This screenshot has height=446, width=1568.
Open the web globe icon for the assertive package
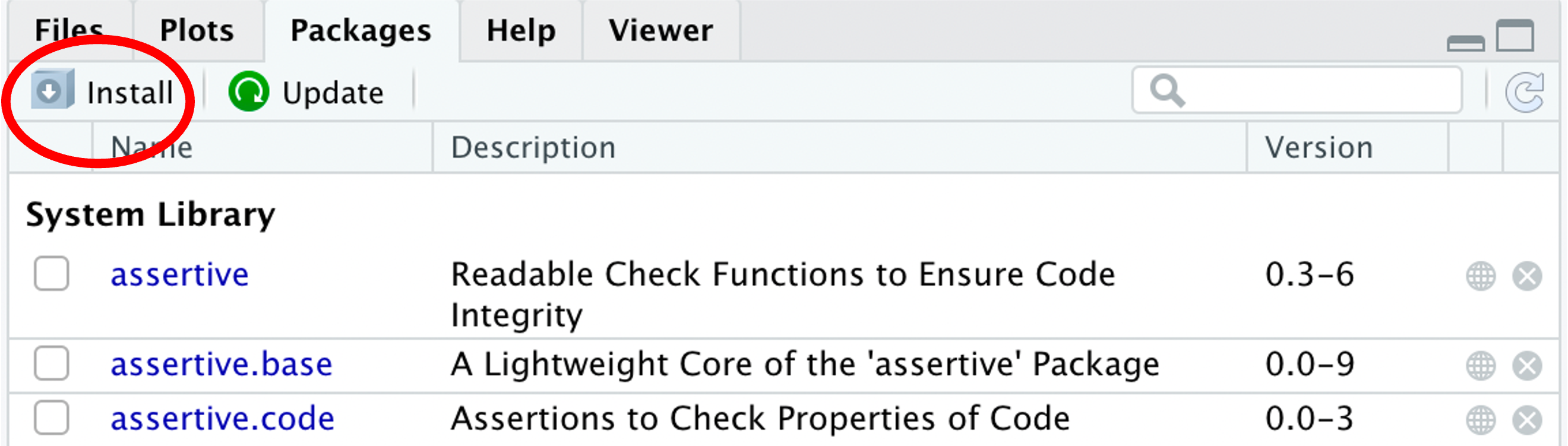1480,276
